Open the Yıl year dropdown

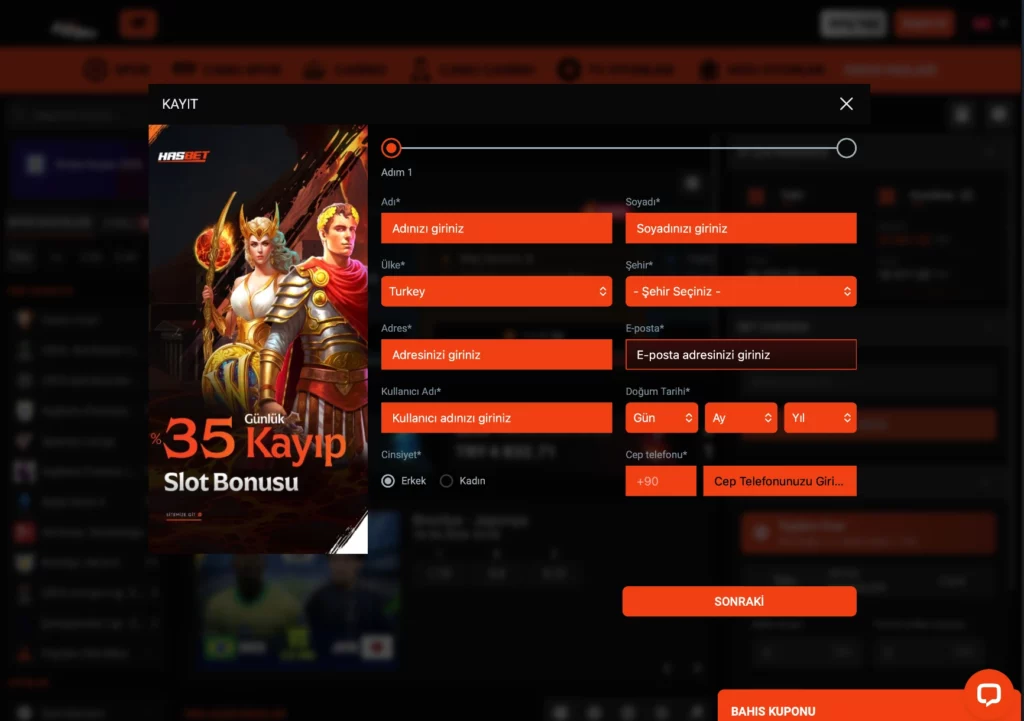coord(820,418)
